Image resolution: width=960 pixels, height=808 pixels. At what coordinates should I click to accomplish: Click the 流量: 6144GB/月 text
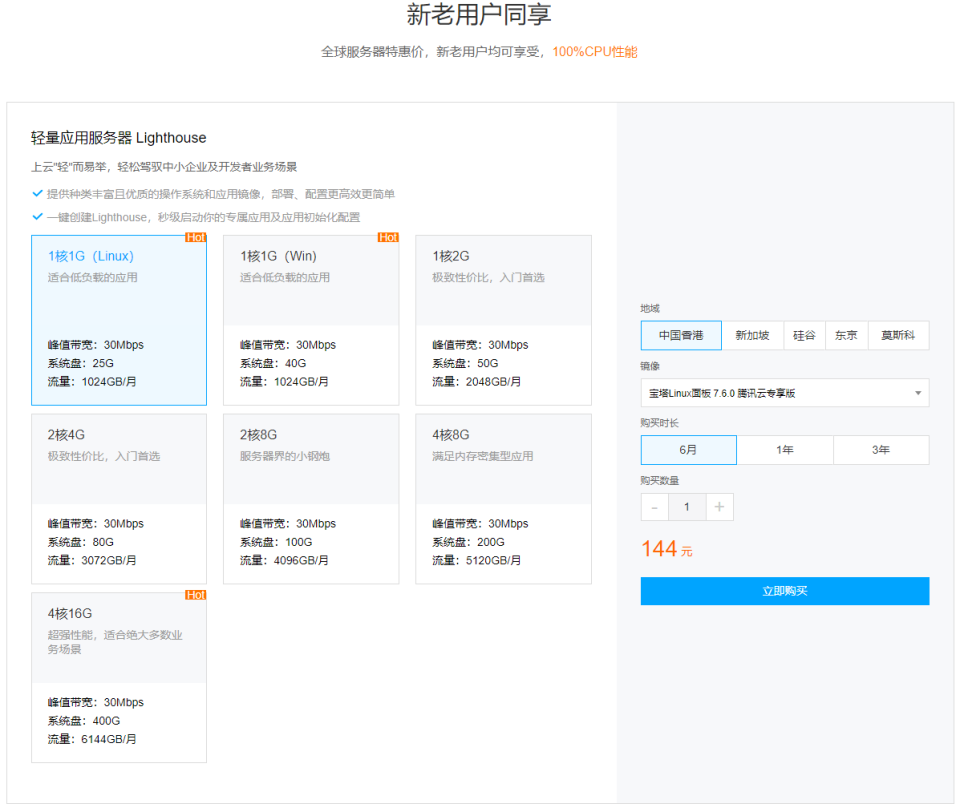pos(92,739)
